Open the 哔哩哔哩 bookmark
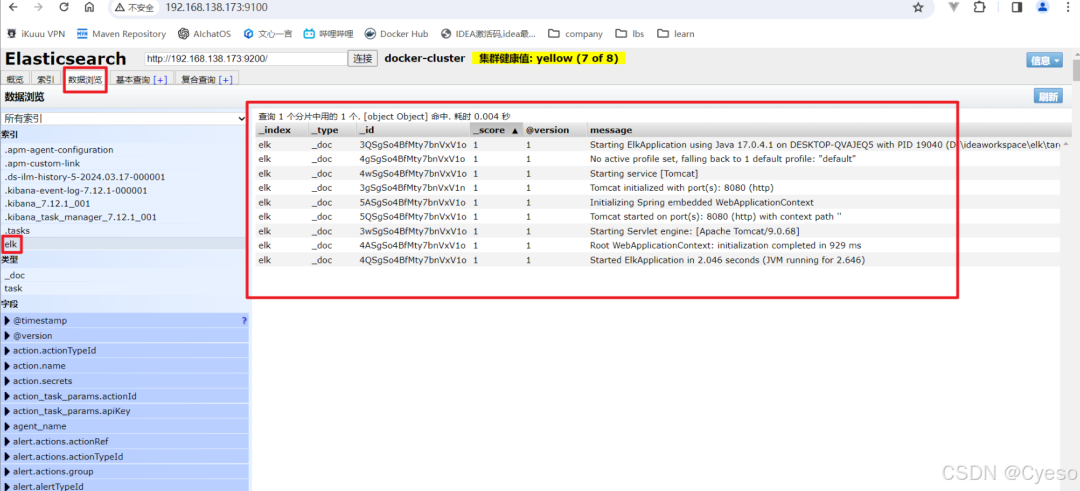 pyautogui.click(x=329, y=34)
